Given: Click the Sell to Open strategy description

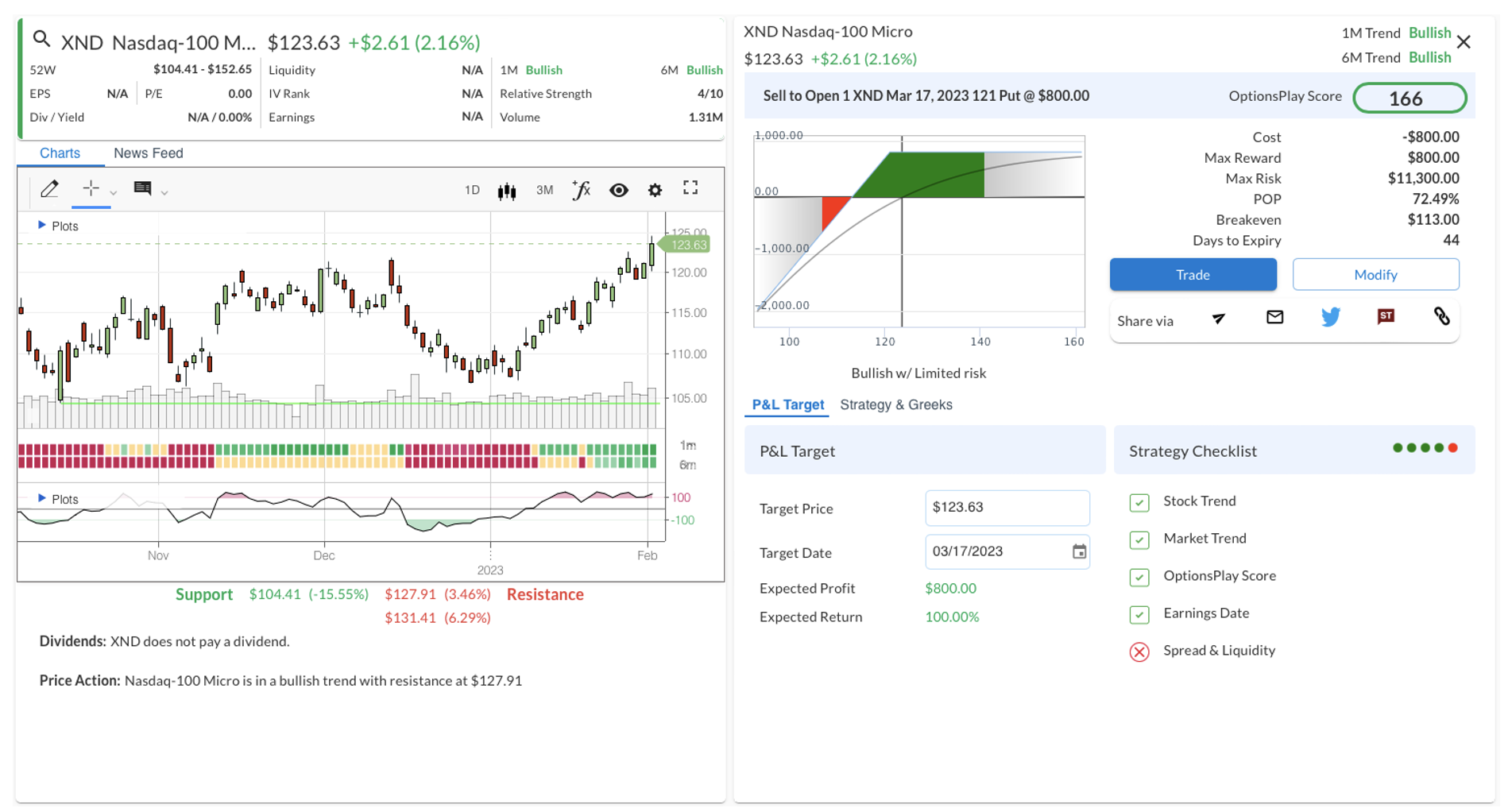Looking at the screenshot, I should [926, 95].
